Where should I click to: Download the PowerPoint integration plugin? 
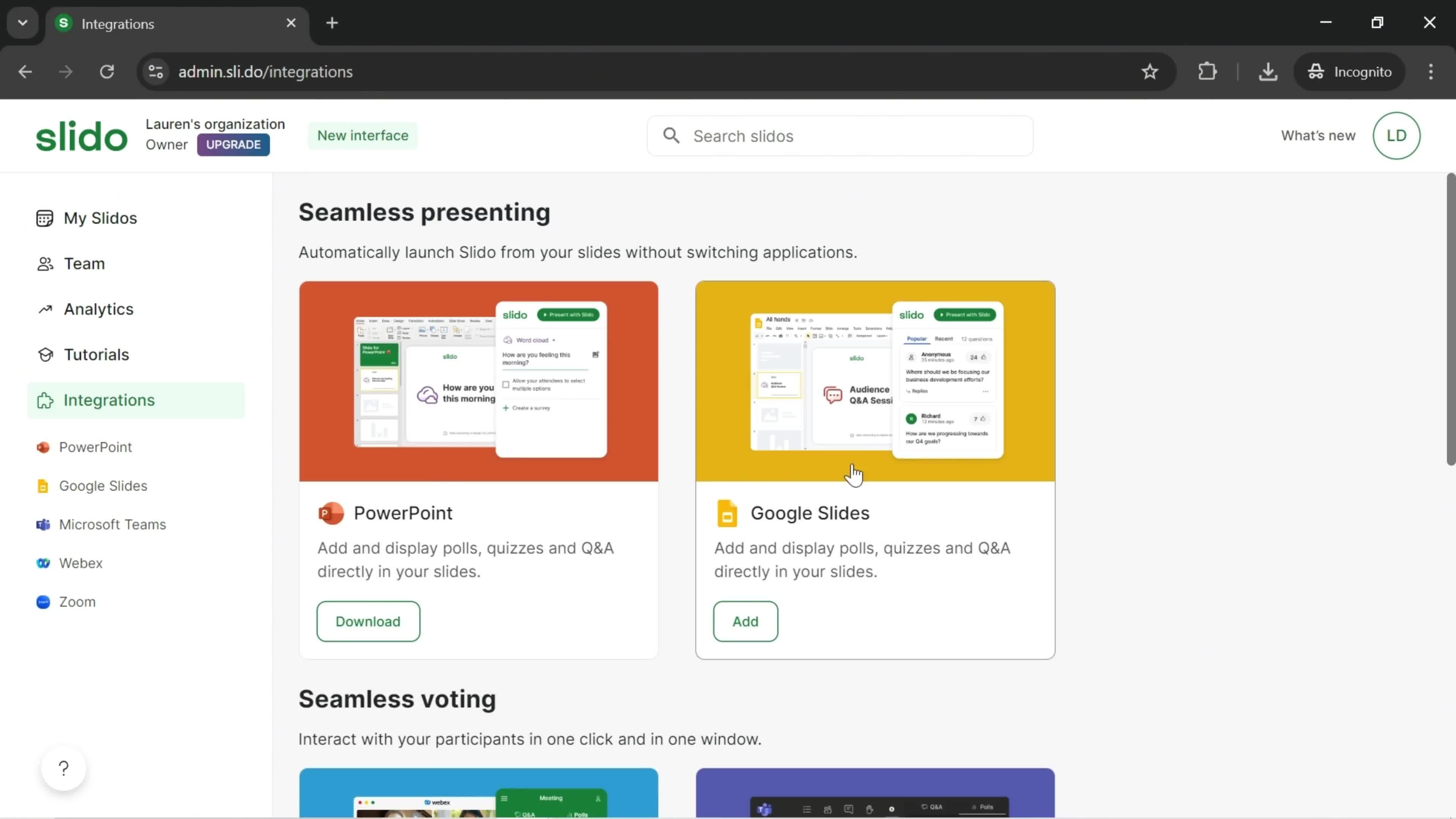tap(368, 621)
